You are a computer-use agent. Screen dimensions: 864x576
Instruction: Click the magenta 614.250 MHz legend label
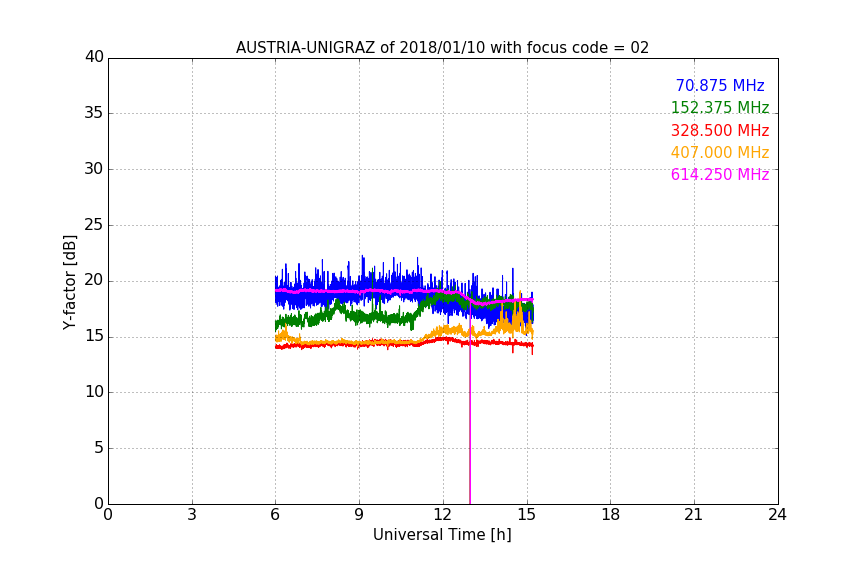tap(719, 175)
